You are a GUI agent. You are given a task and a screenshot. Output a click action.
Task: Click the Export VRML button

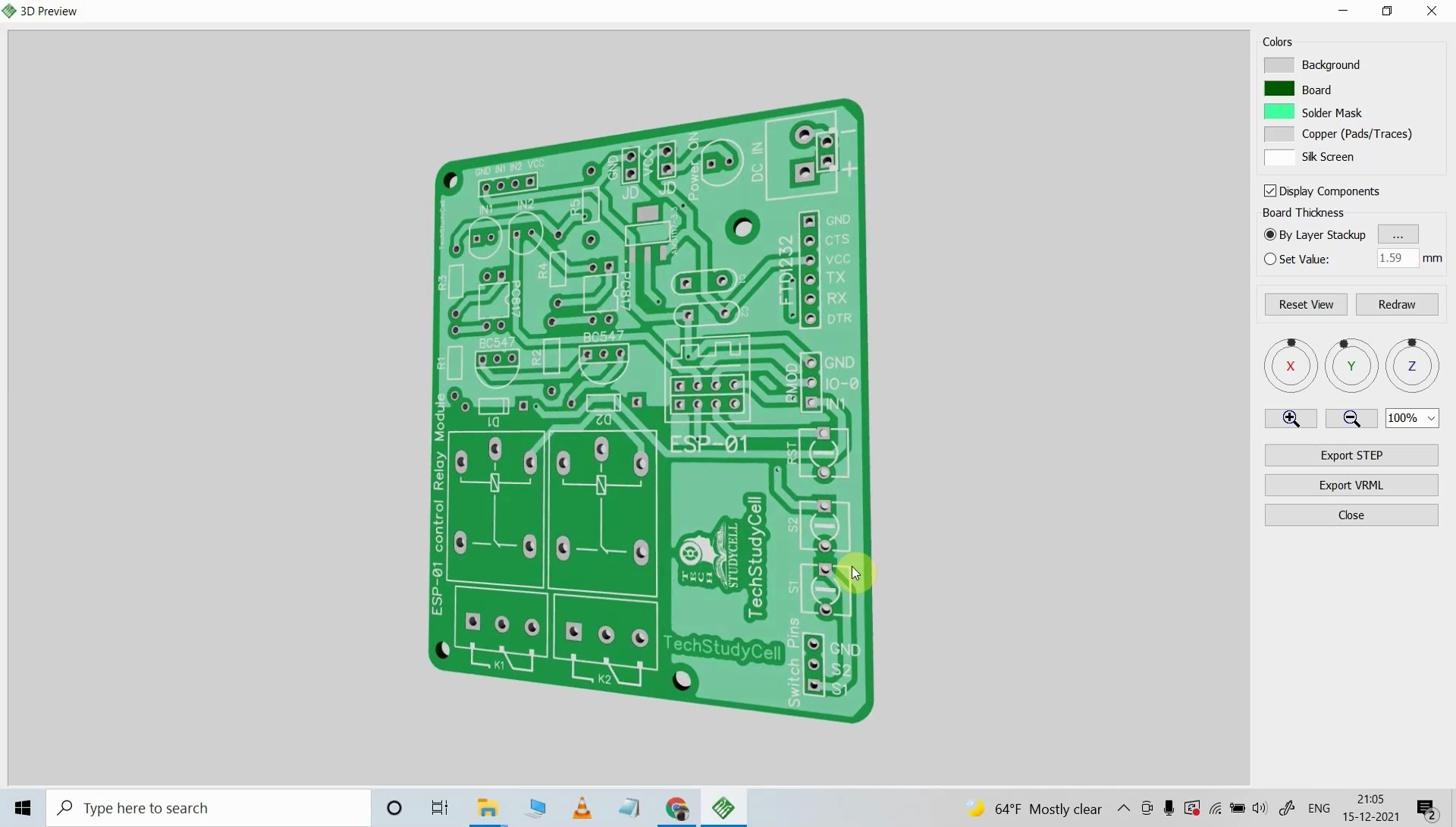(x=1351, y=485)
